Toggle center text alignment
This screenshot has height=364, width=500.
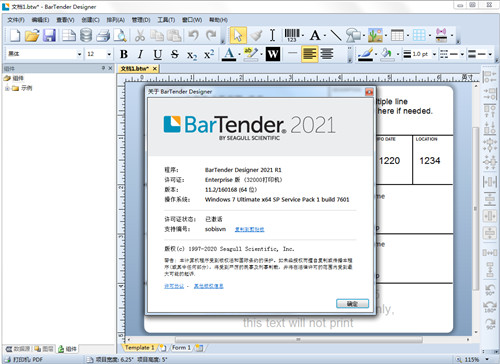[x=327, y=54]
